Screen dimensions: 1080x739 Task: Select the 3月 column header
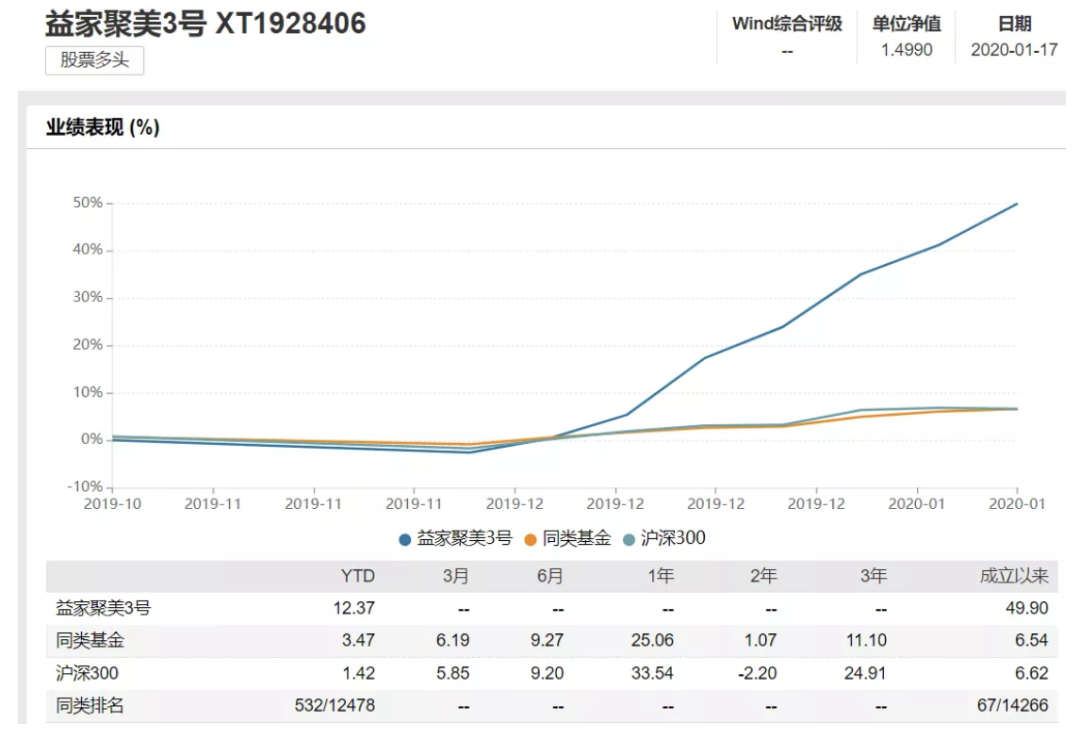click(x=455, y=576)
